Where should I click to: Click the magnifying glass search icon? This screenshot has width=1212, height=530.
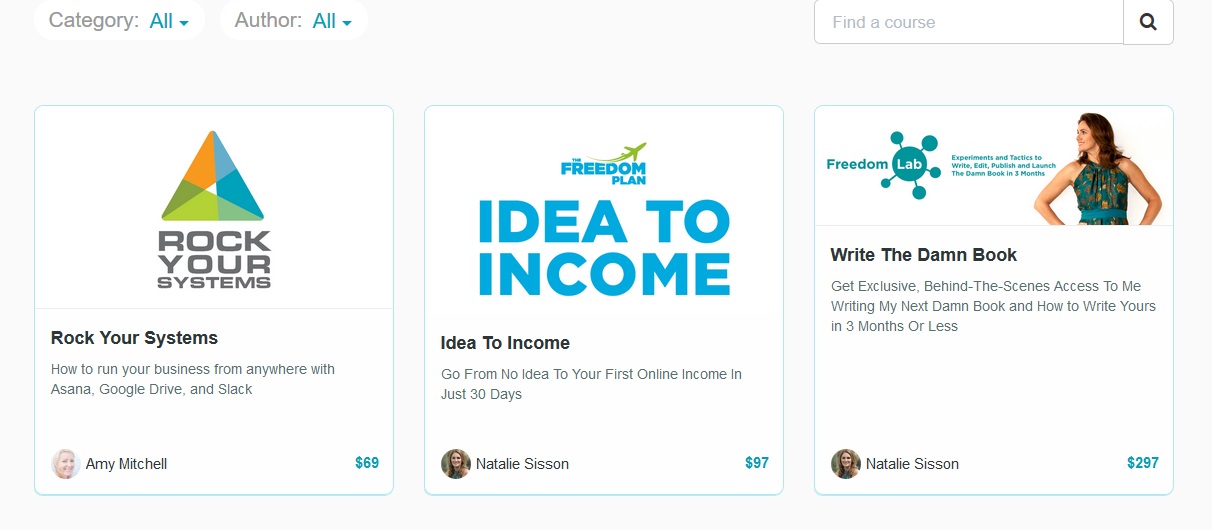coord(1148,22)
